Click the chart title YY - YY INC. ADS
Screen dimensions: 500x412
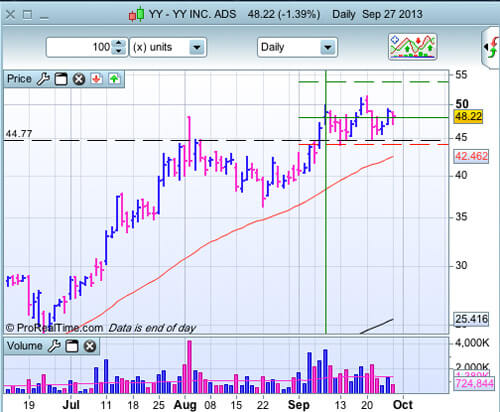click(x=192, y=14)
